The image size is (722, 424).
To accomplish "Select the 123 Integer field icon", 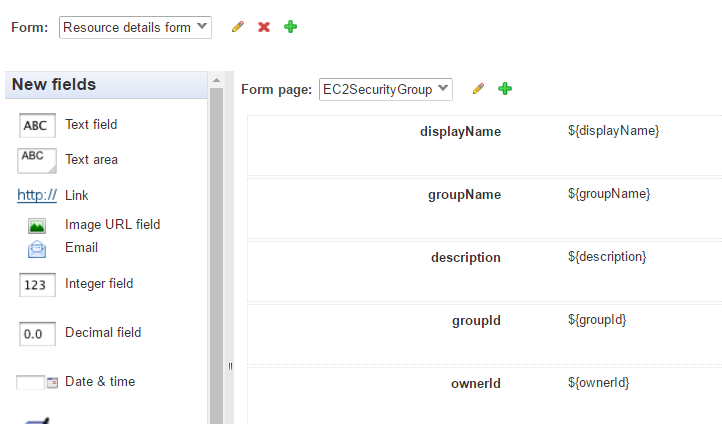I will coord(37,285).
